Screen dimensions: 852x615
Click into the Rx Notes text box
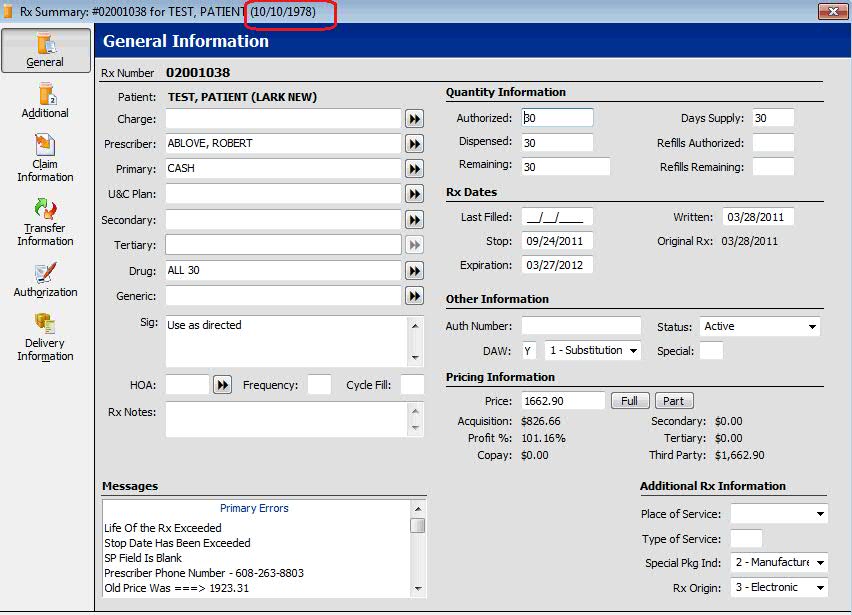(x=285, y=419)
